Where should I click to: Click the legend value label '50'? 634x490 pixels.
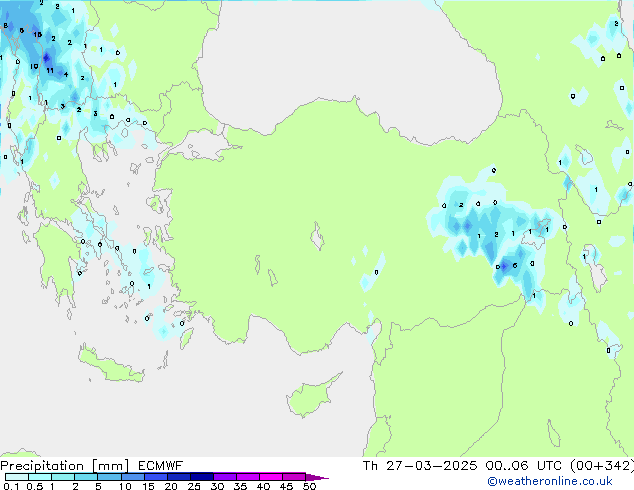[310, 486]
